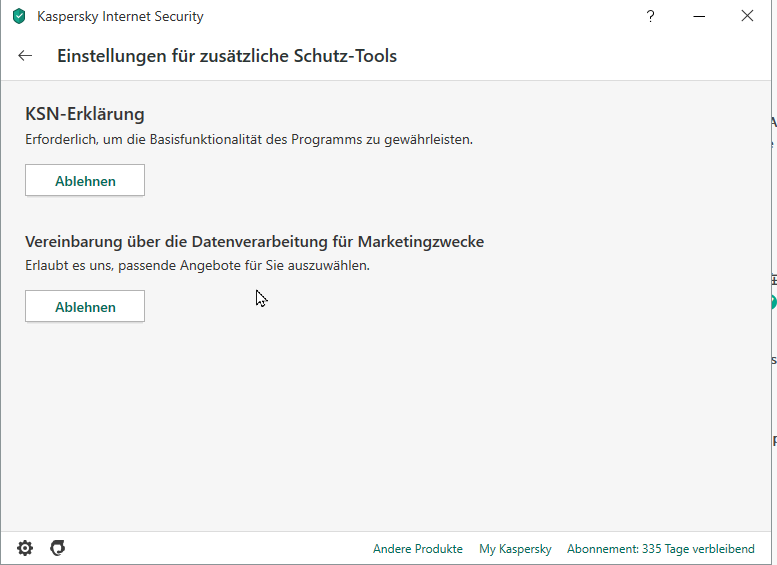777x565 pixels.
Task: Close the Kaspersky Internet Security window
Action: coord(747,16)
